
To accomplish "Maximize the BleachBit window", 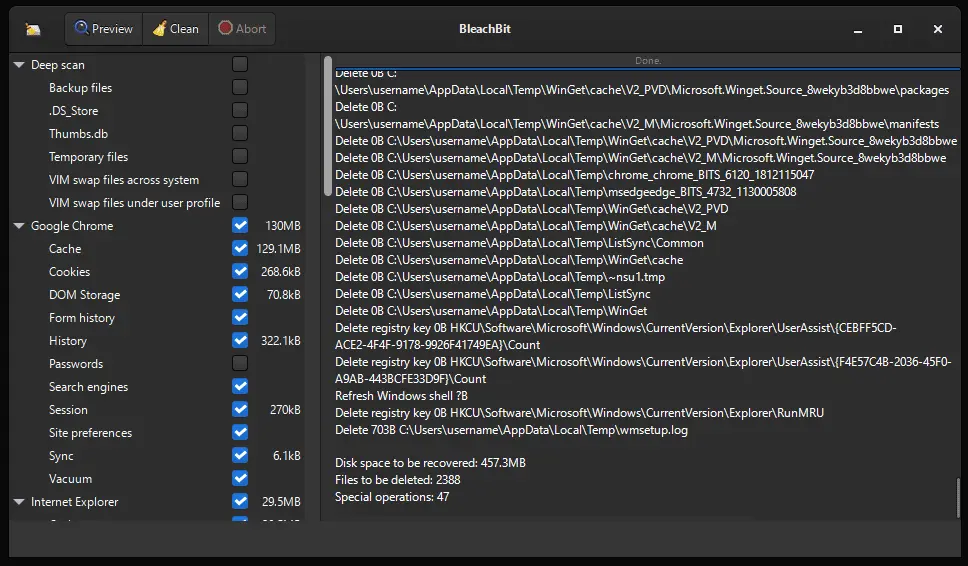I will coord(898,29).
